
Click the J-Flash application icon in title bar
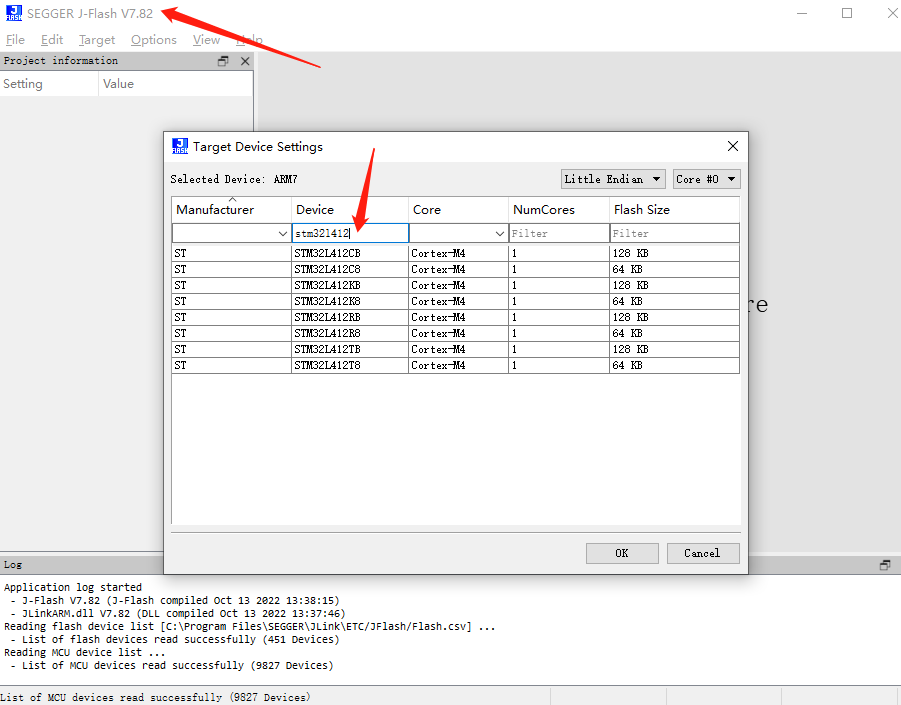coord(14,13)
